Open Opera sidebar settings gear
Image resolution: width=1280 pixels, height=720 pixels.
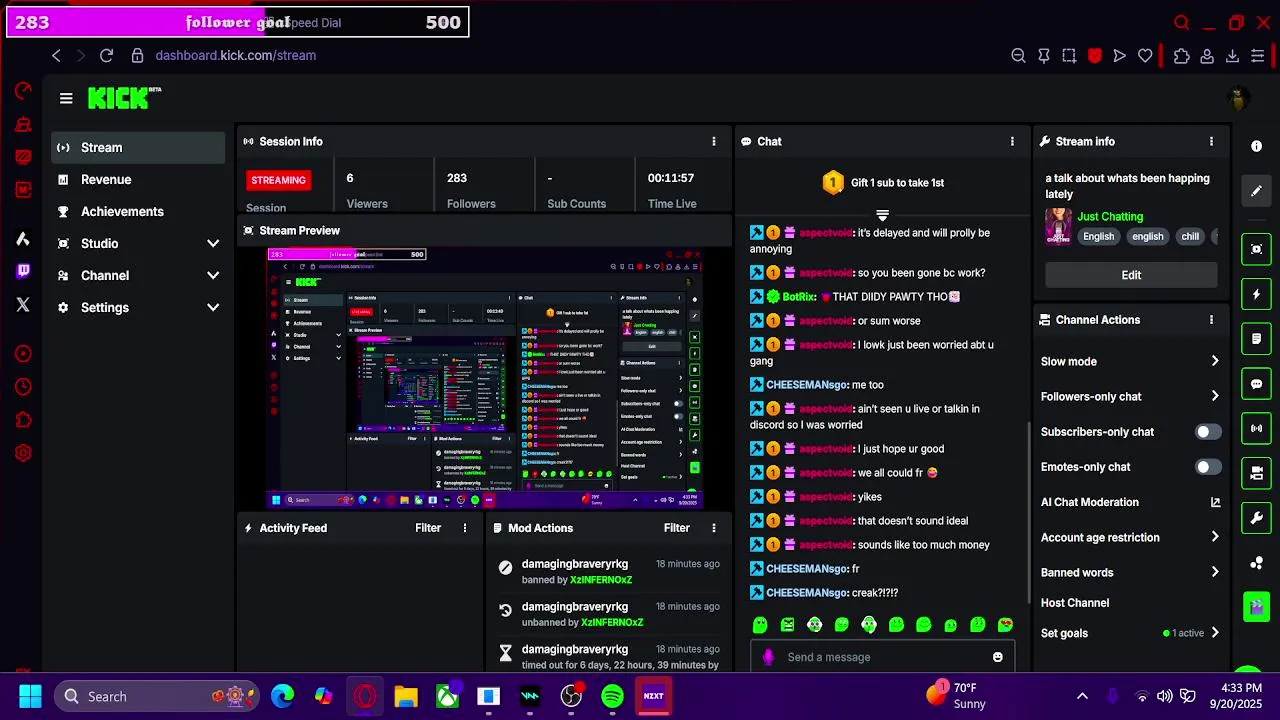(23, 453)
